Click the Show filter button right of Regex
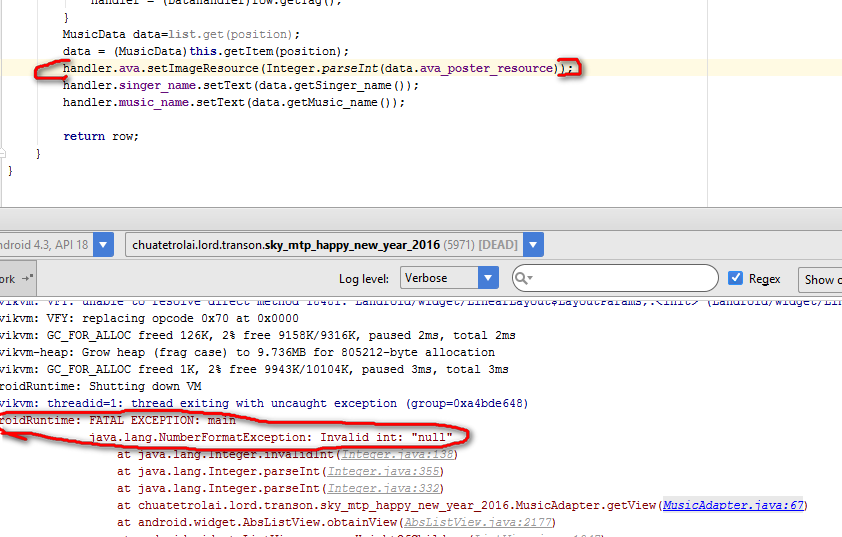 click(x=820, y=279)
